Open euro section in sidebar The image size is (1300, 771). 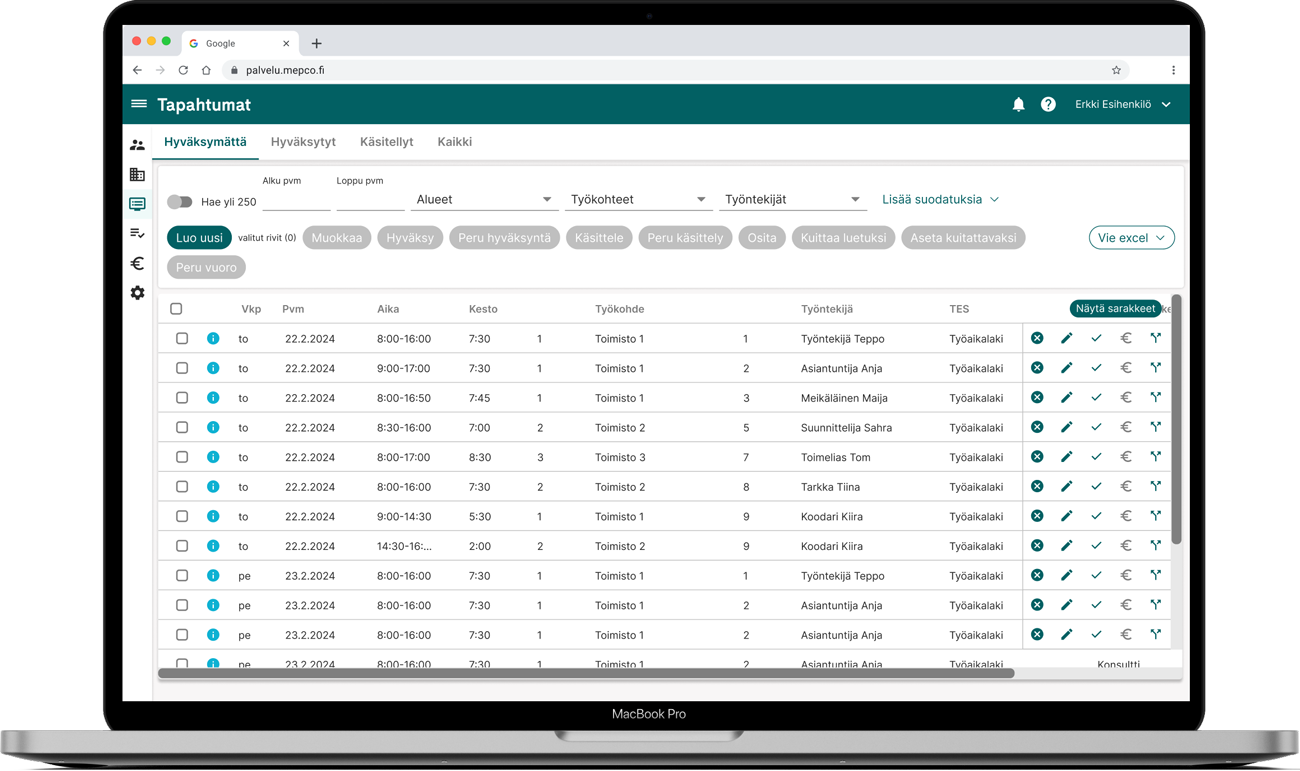point(138,263)
